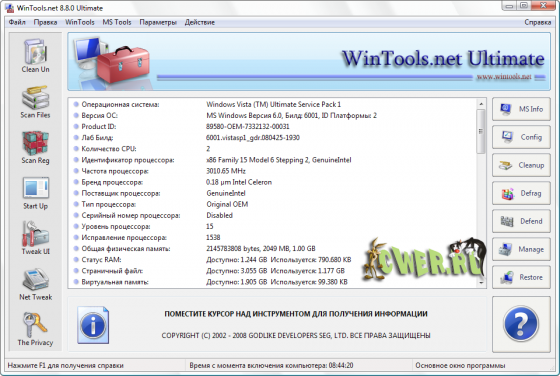Open the Restore tool

pos(521,277)
